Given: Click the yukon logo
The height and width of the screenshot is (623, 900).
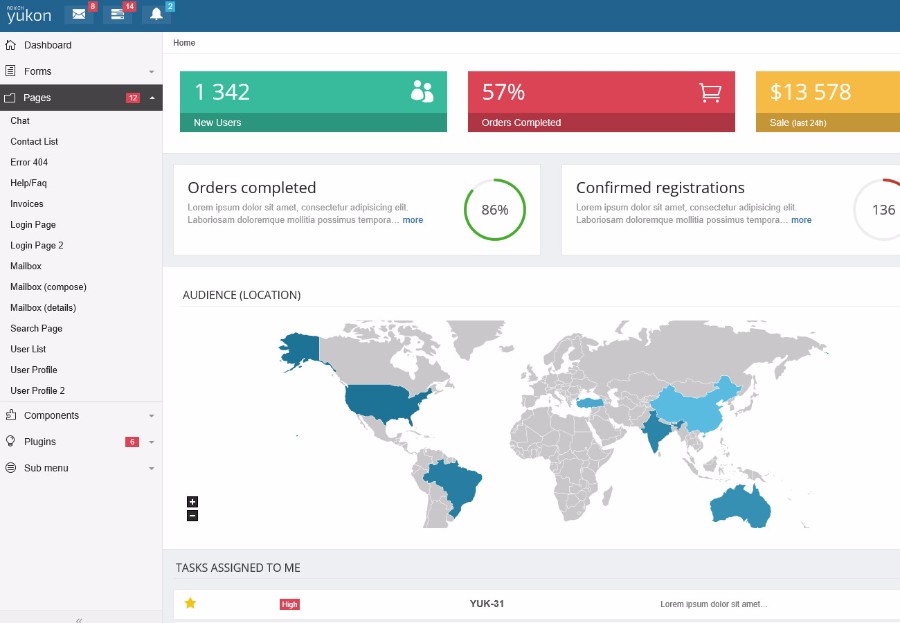Looking at the screenshot, I should point(29,15).
